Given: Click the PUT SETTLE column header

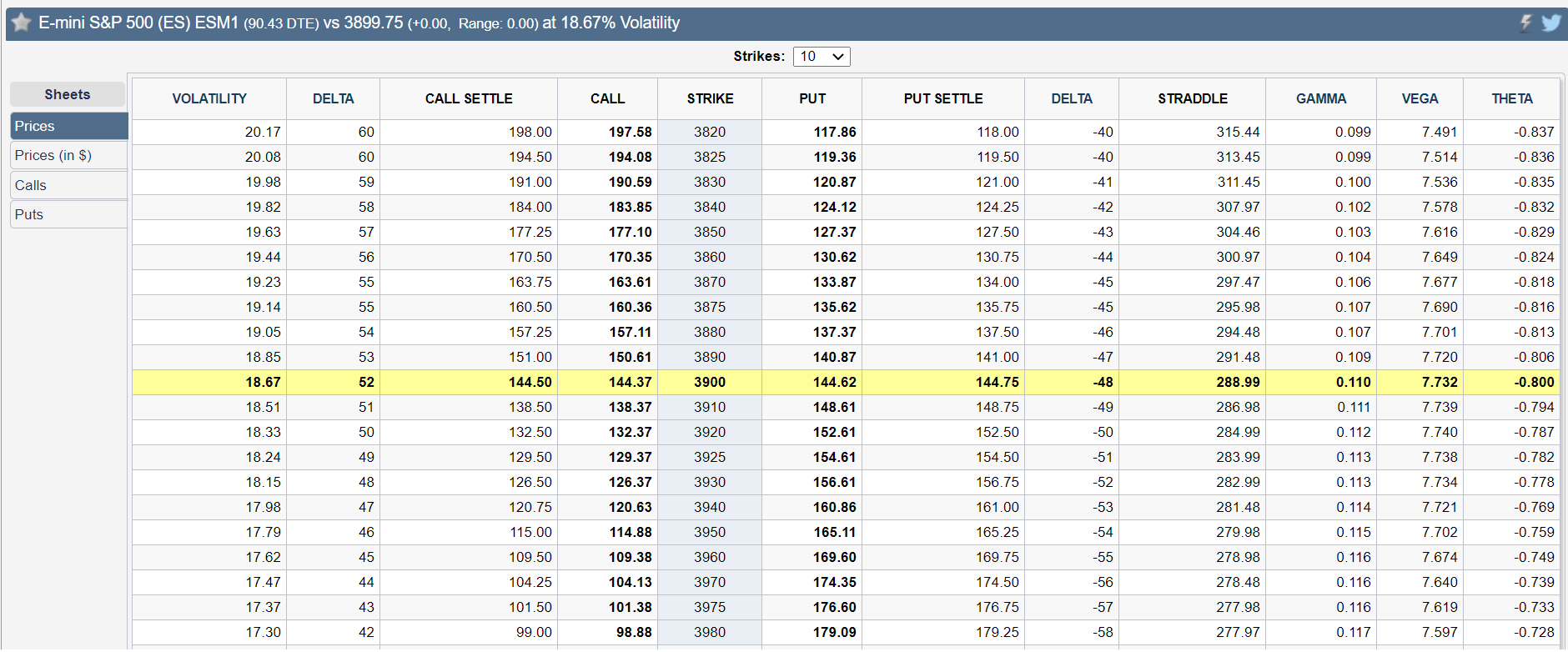Looking at the screenshot, I should pyautogui.click(x=943, y=98).
